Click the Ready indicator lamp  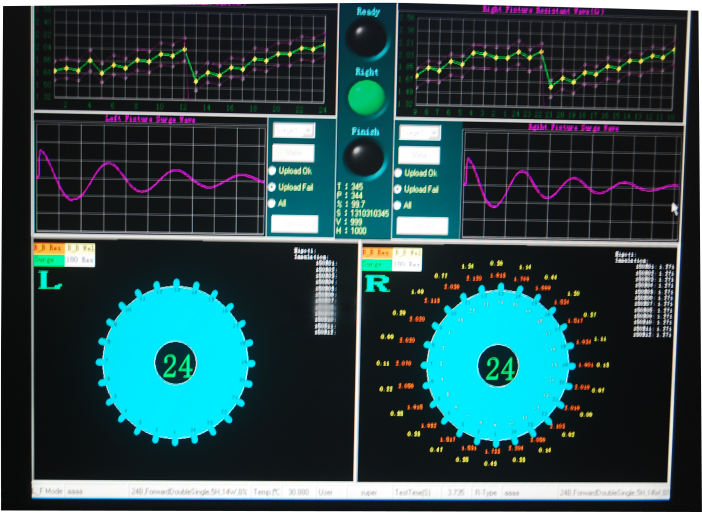[x=366, y=38]
